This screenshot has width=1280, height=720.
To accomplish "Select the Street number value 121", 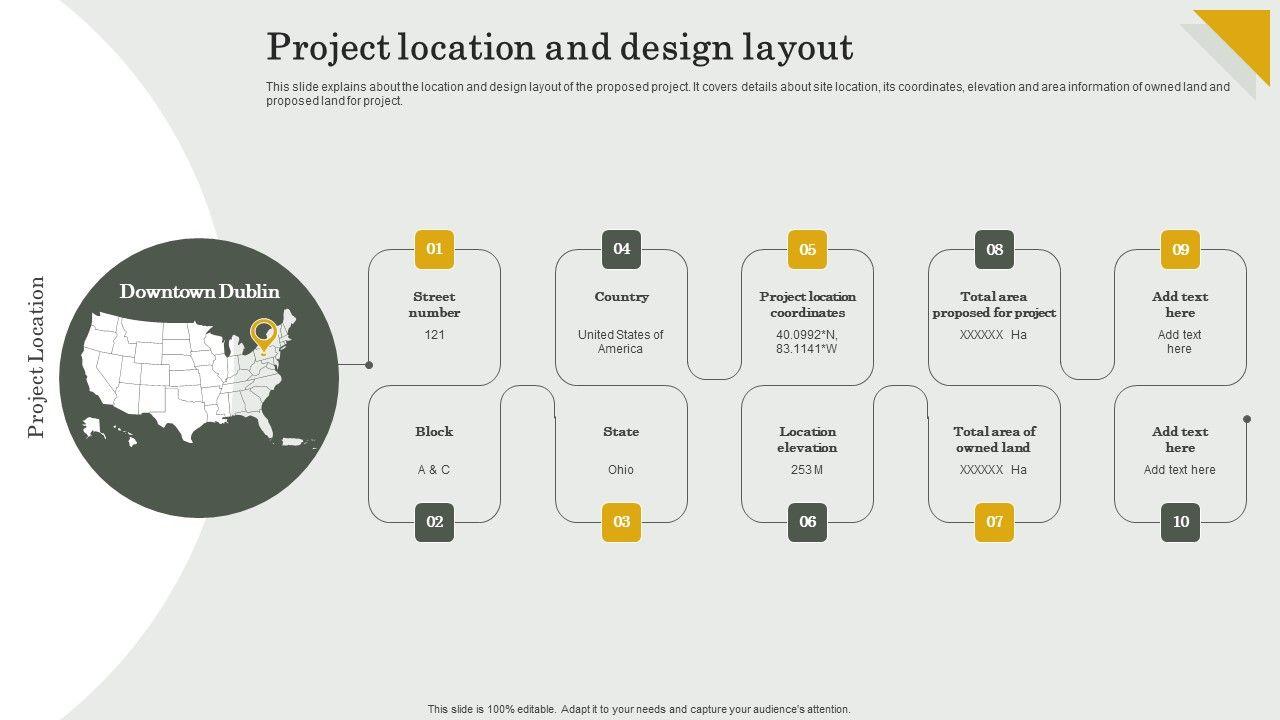I will click(434, 335).
